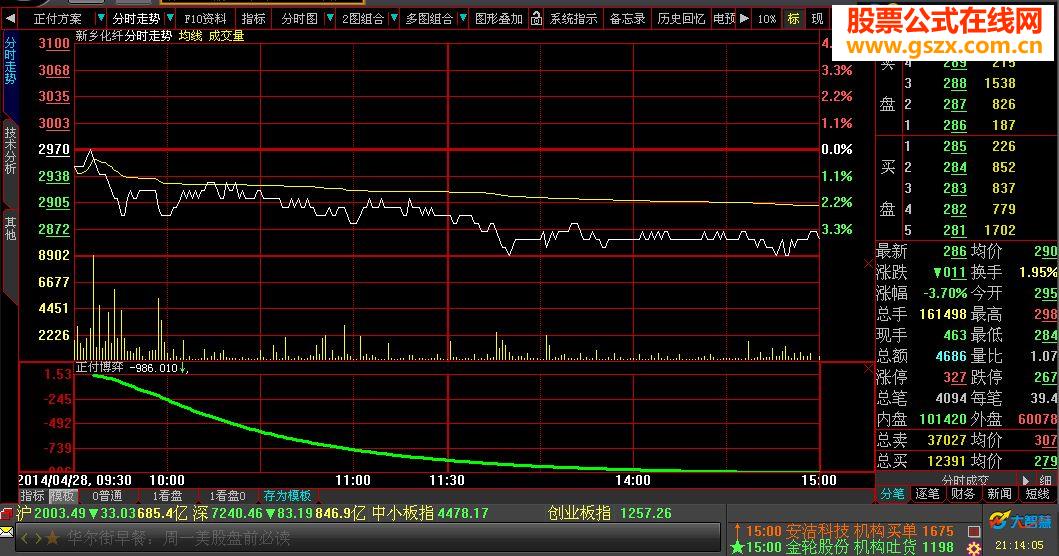The width and height of the screenshot is (1059, 556).
Task: Expand dropdown arrow beside 正付方案
Action: (101, 18)
